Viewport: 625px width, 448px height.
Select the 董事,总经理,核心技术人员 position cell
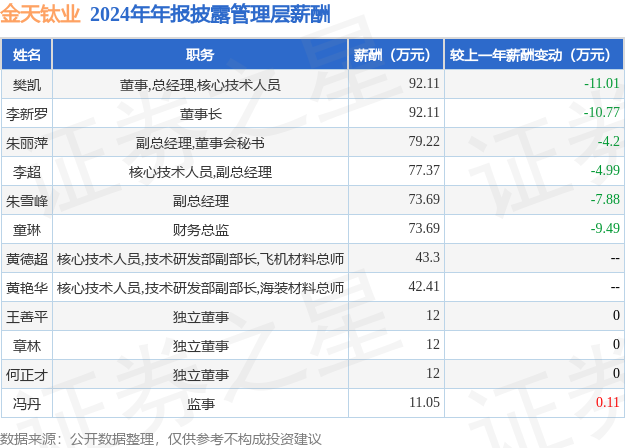coord(200,84)
